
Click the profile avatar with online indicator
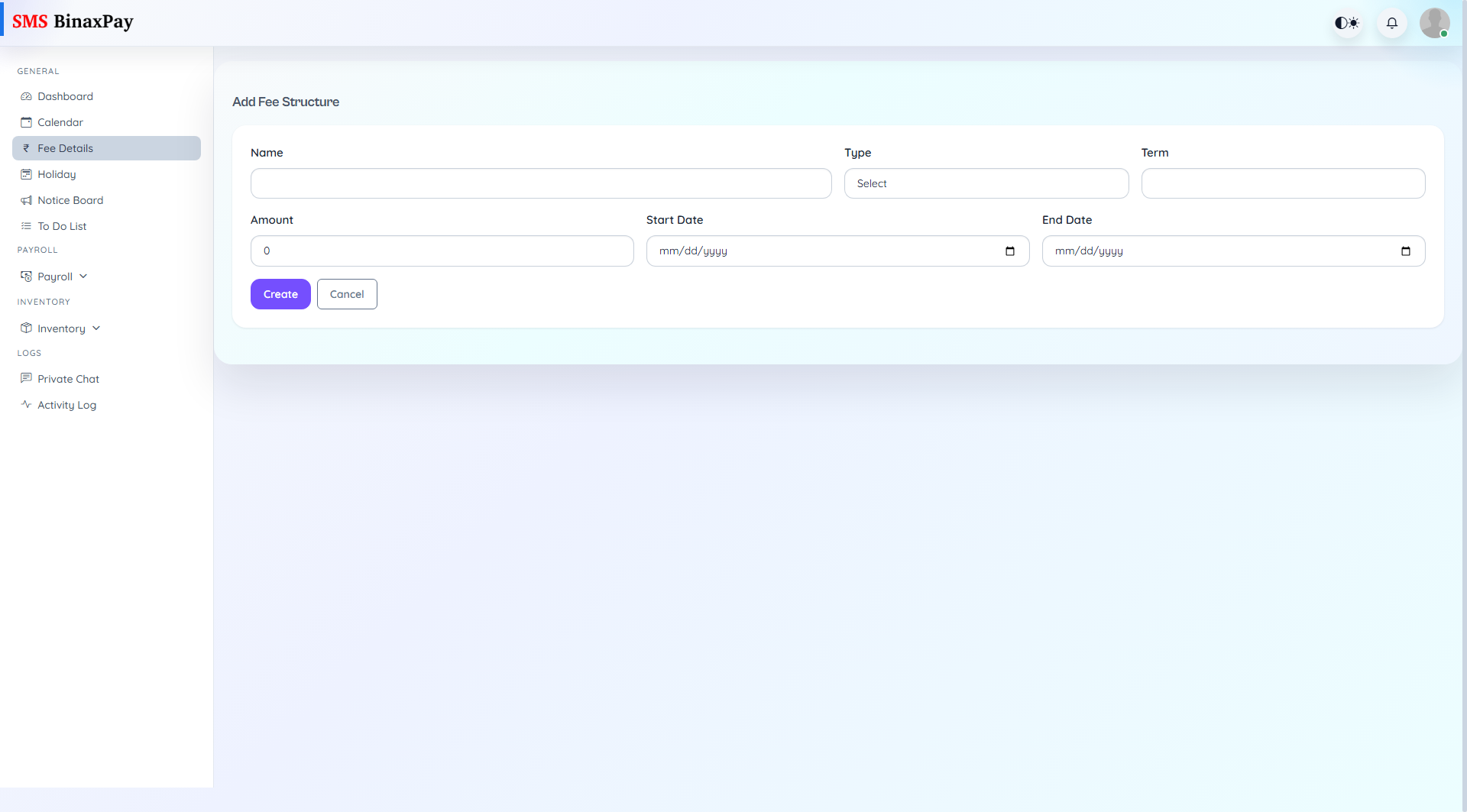click(1435, 23)
